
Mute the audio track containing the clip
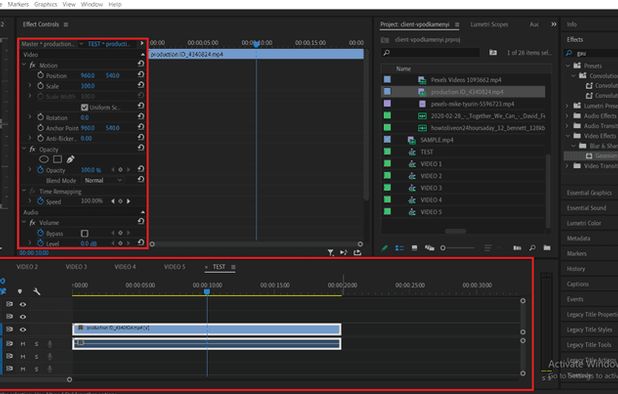tap(23, 344)
